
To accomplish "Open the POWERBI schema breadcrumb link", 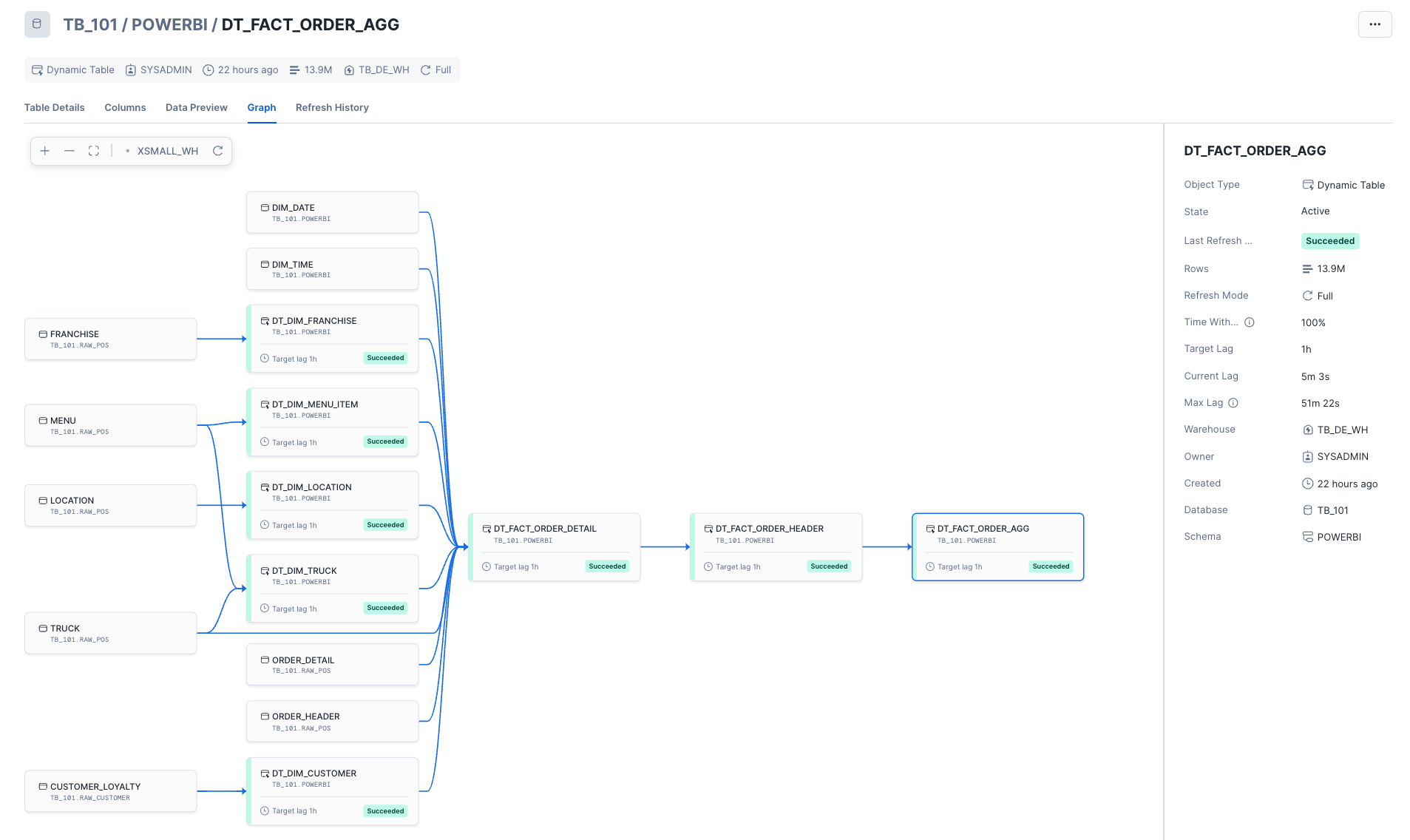I will tap(169, 24).
